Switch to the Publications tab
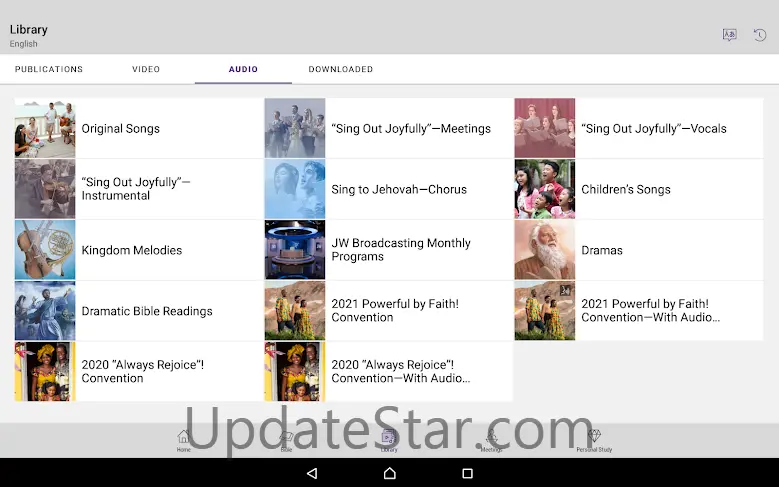 point(49,69)
